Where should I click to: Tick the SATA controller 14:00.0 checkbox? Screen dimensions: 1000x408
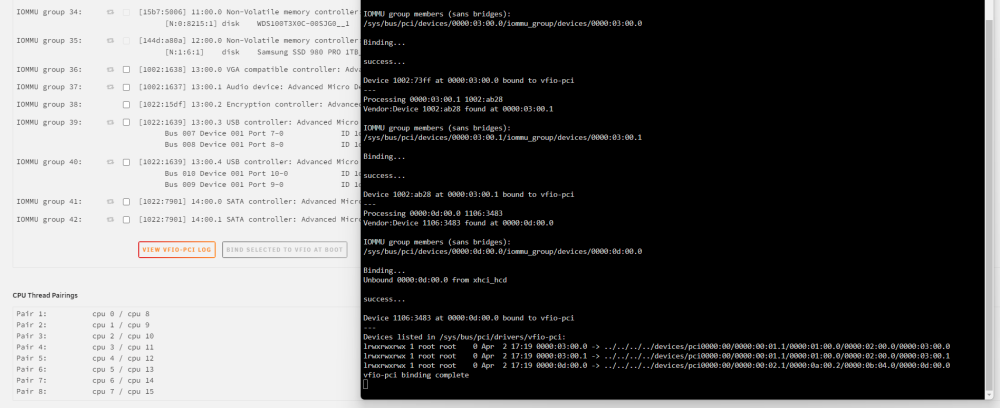(126, 202)
